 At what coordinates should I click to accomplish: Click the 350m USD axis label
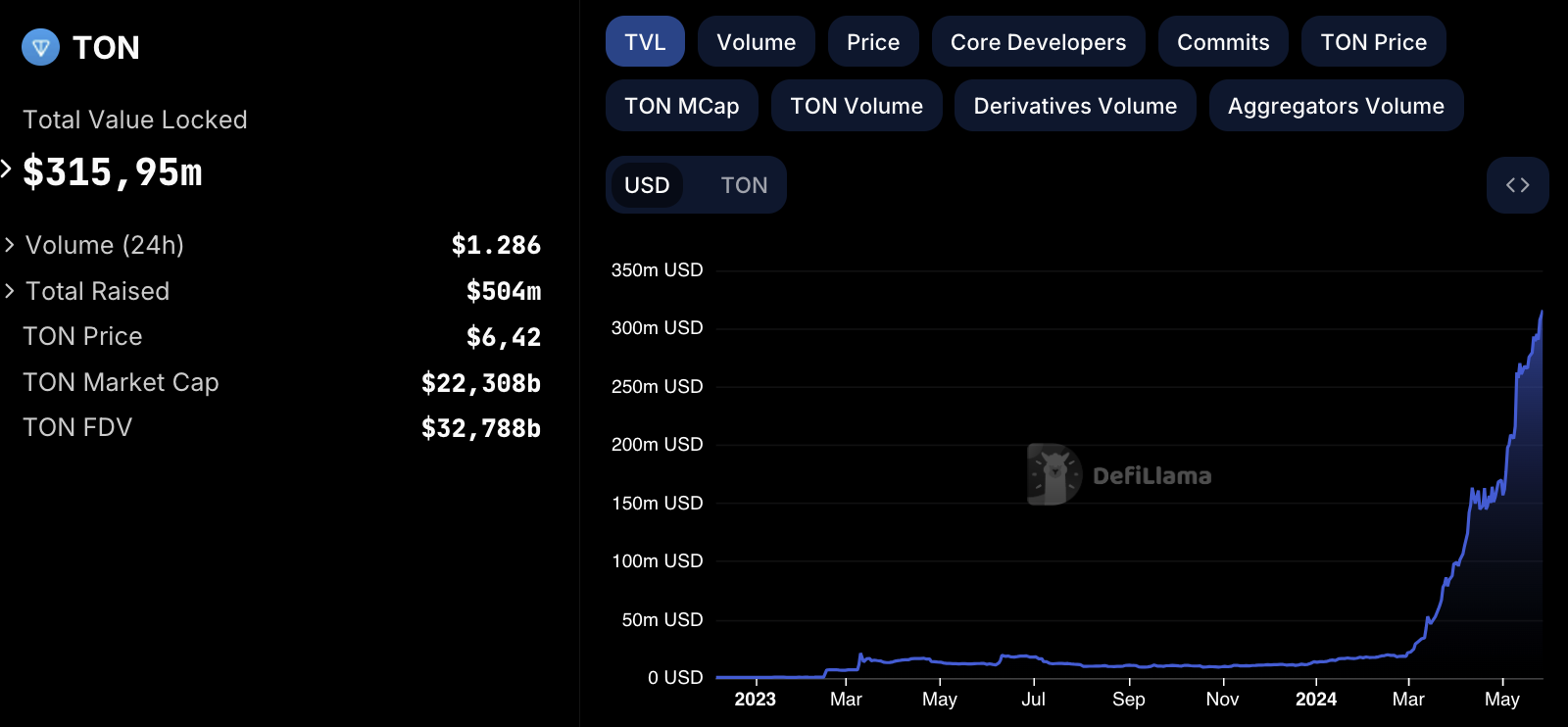tap(657, 269)
